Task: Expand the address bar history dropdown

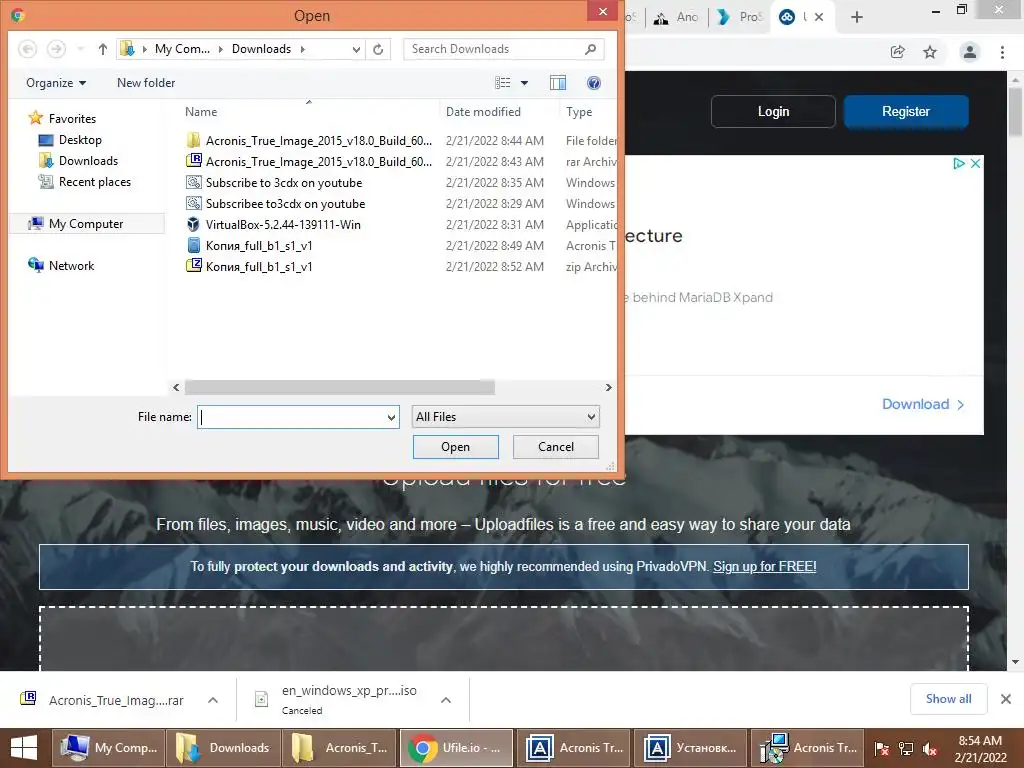Action: 356,49
